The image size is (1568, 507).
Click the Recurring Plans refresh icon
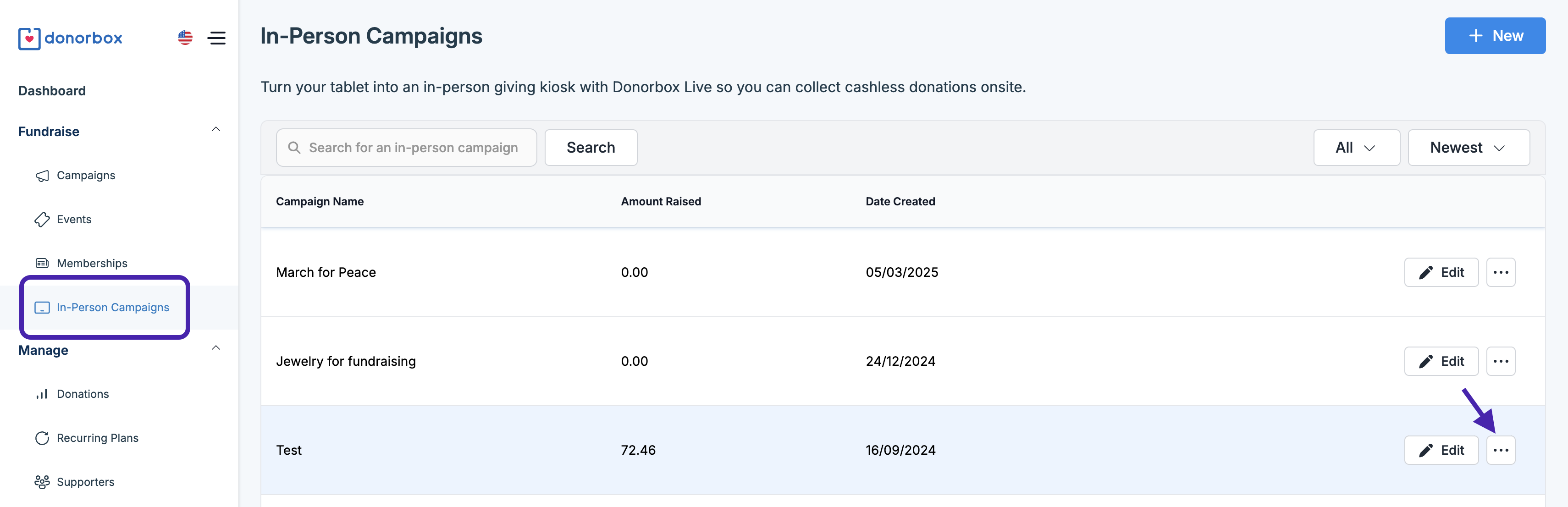click(x=42, y=438)
